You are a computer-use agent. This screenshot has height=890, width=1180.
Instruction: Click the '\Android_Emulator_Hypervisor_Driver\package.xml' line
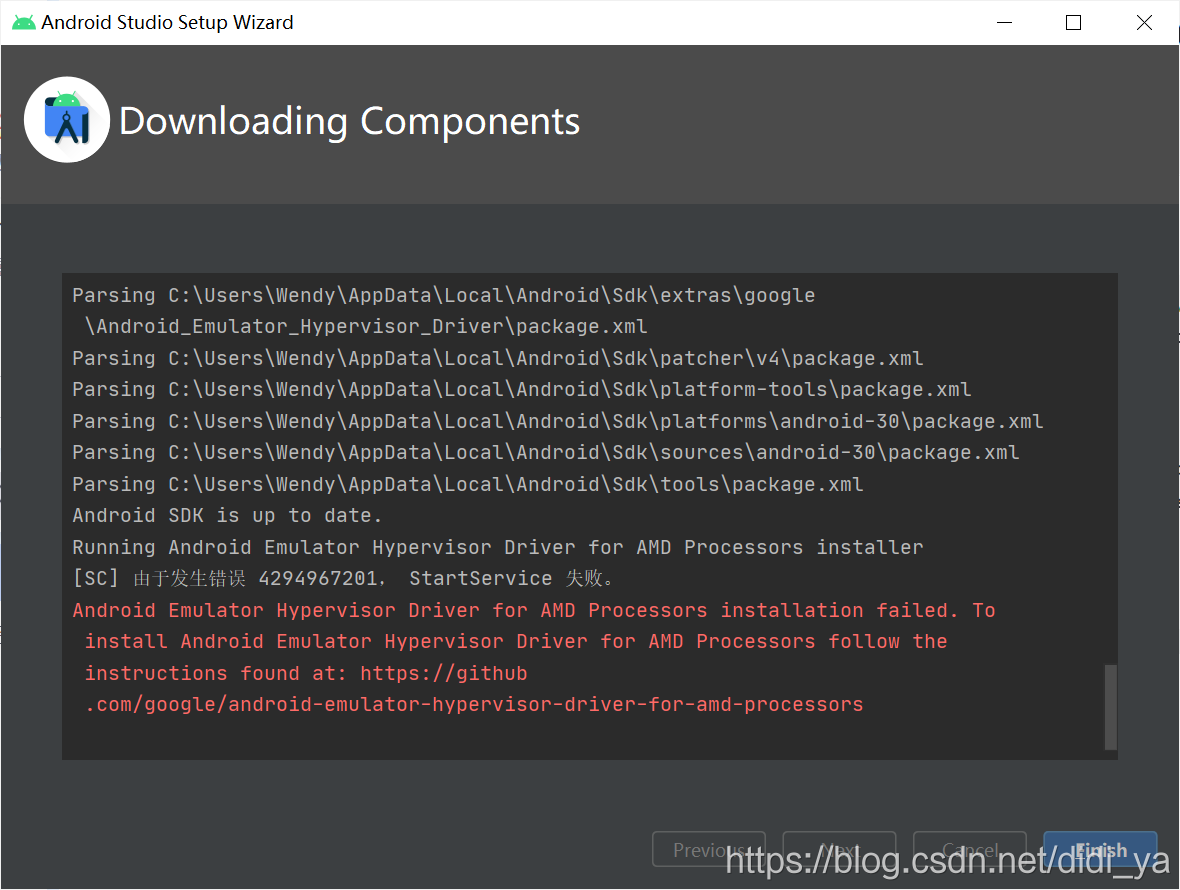pos(365,327)
